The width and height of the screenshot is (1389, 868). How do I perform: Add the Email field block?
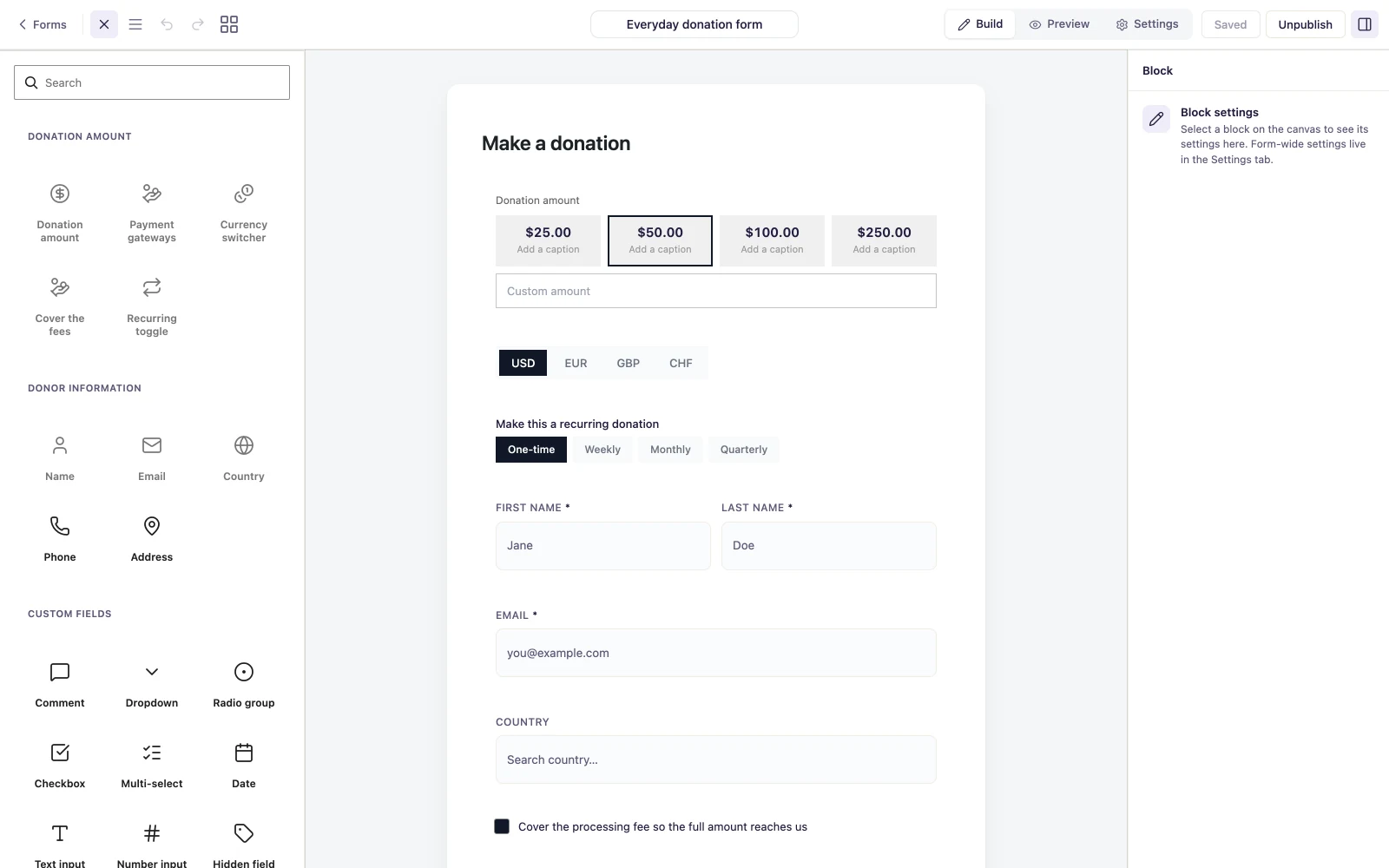(152, 458)
